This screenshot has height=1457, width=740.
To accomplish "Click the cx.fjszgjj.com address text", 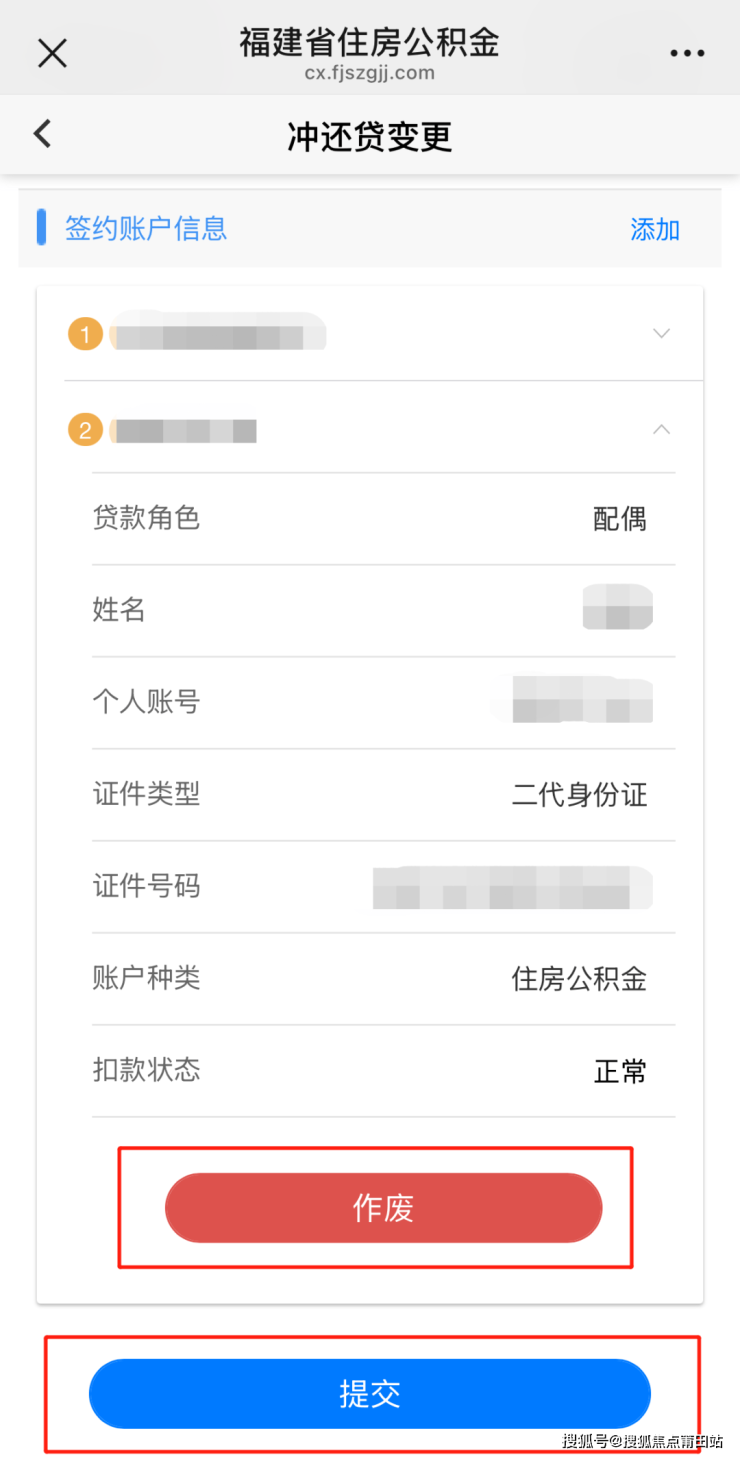I will click(x=369, y=73).
